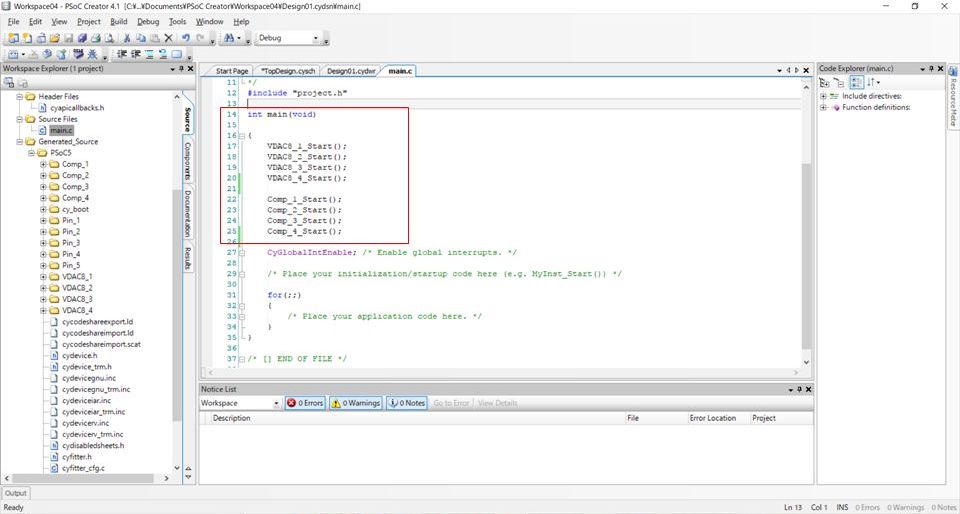Click the Copy toolbar icon
This screenshot has width=960, height=514.
point(140,38)
